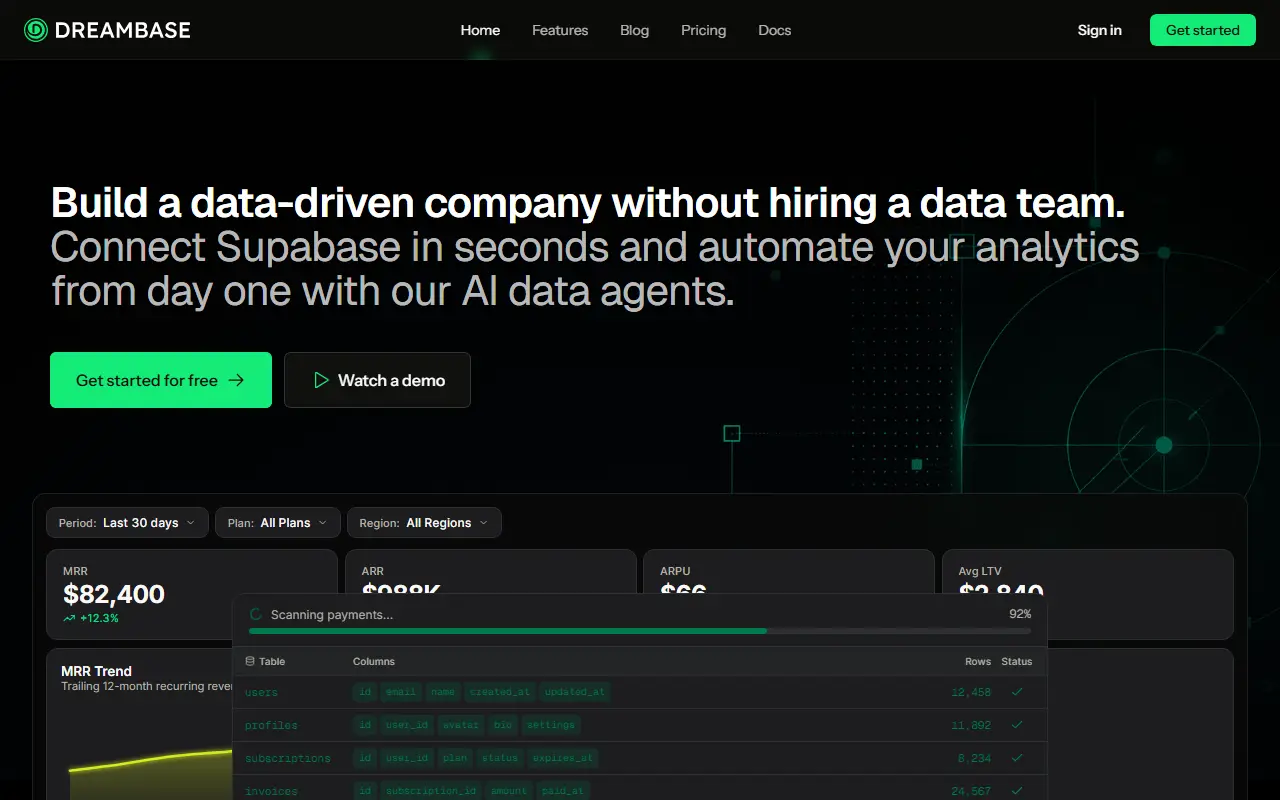Click the amount column tag
The image size is (1280, 800).
point(509,791)
